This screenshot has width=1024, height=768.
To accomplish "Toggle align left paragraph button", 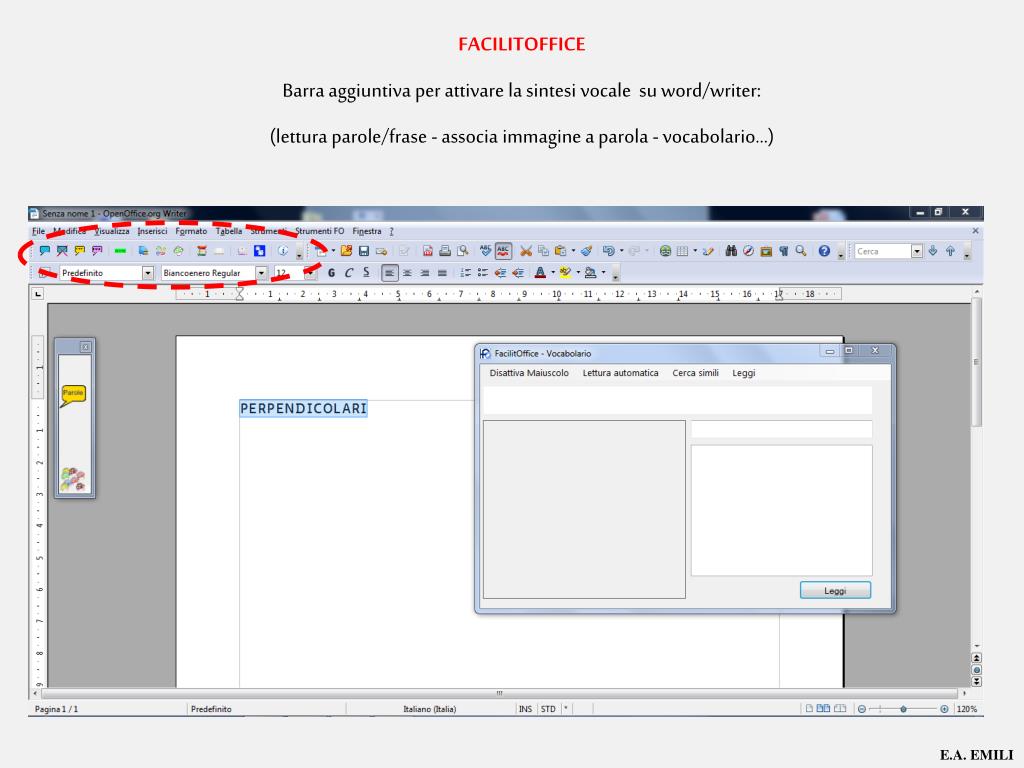I will pyautogui.click(x=389, y=273).
